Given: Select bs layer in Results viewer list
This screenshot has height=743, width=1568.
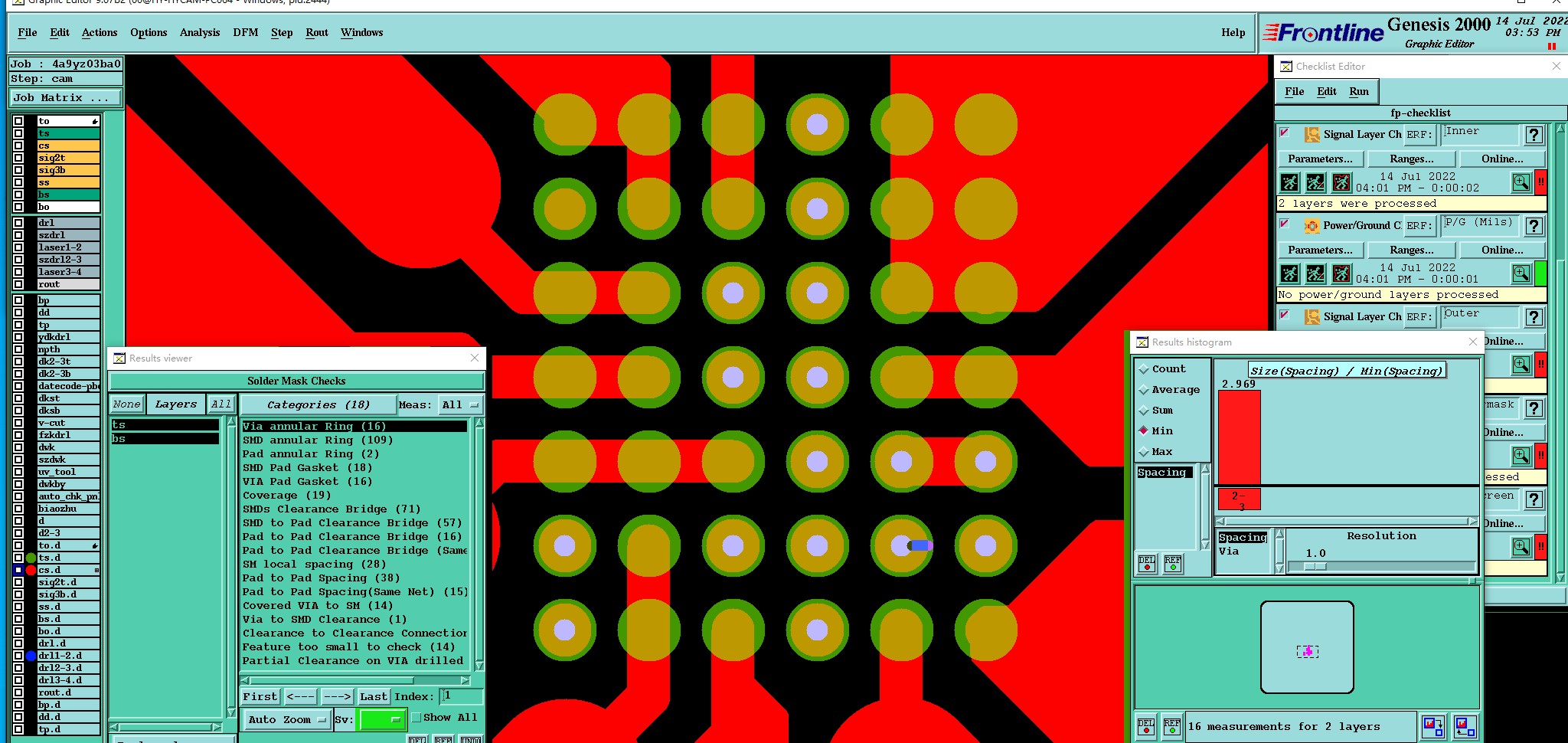Looking at the screenshot, I should [x=165, y=439].
